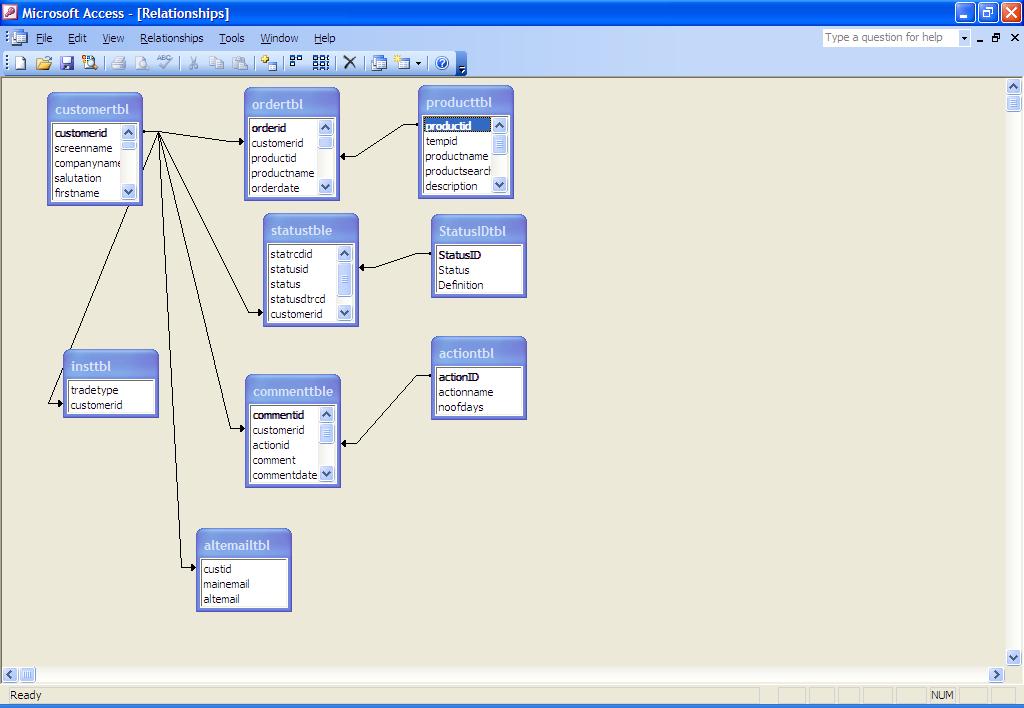Image resolution: width=1024 pixels, height=708 pixels.
Task: Click the Type a question for help box
Action: (x=889, y=37)
